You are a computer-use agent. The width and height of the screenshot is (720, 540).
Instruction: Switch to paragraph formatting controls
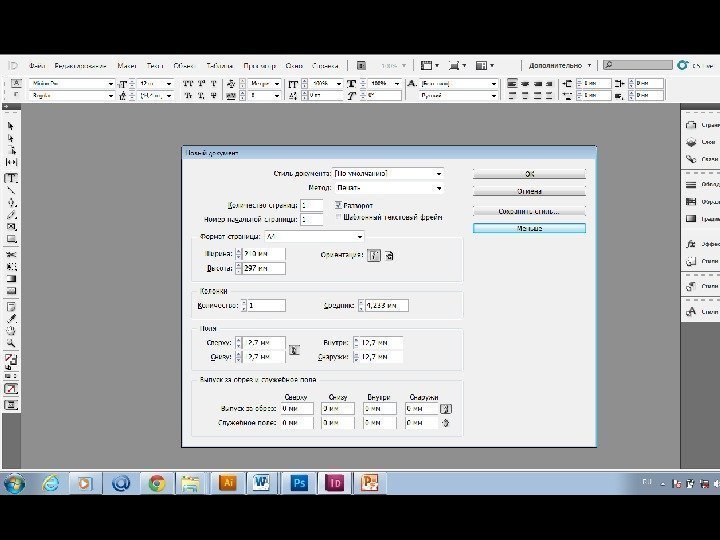16,95
